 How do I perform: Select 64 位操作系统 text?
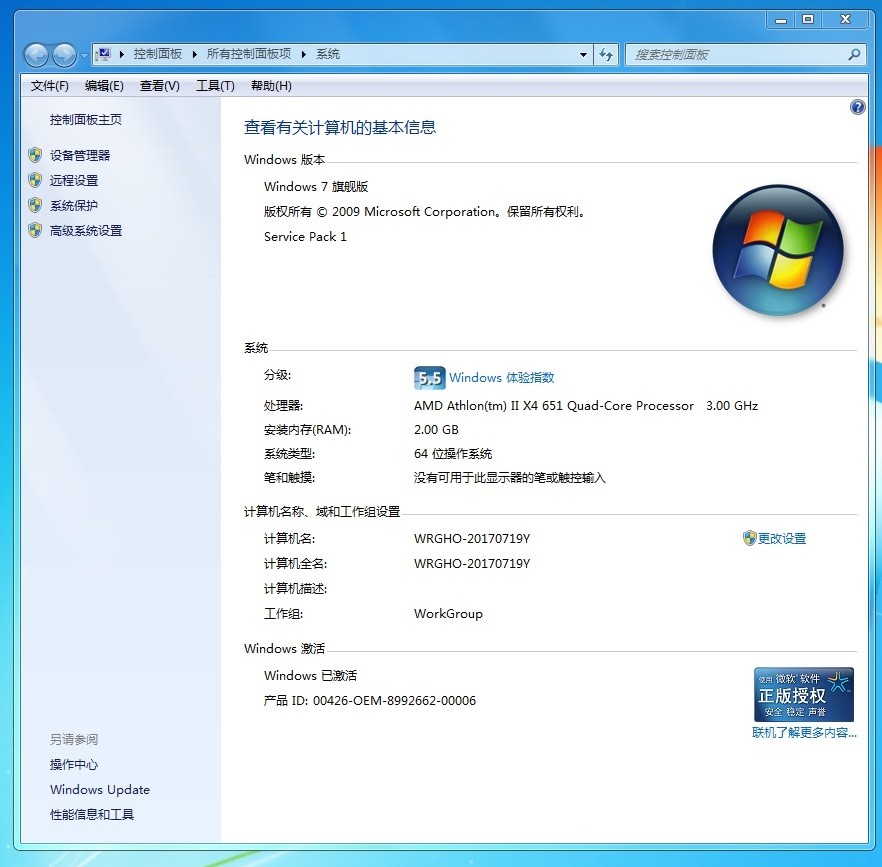click(453, 453)
